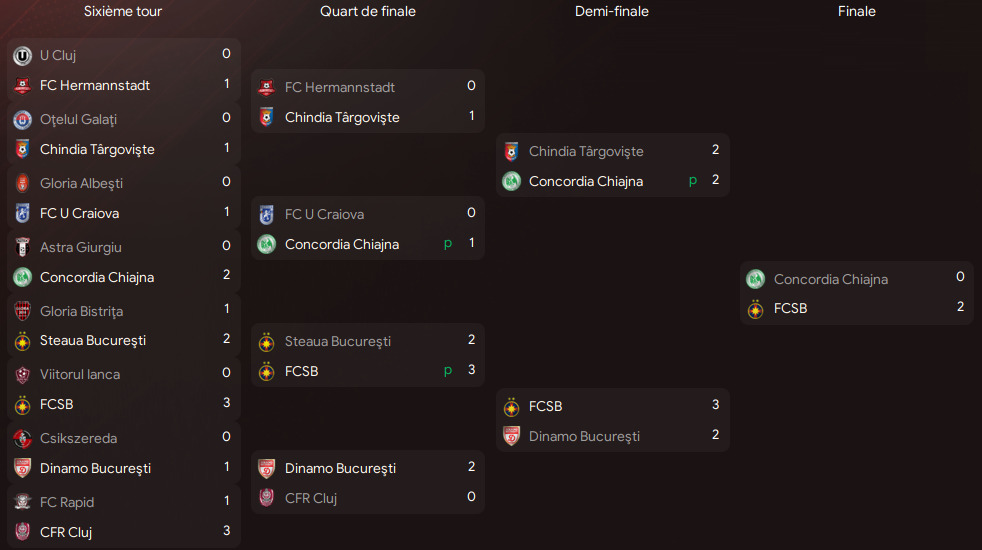Click the Astra Giurgiu club crest
Image resolution: width=982 pixels, height=550 pixels.
coord(22,248)
